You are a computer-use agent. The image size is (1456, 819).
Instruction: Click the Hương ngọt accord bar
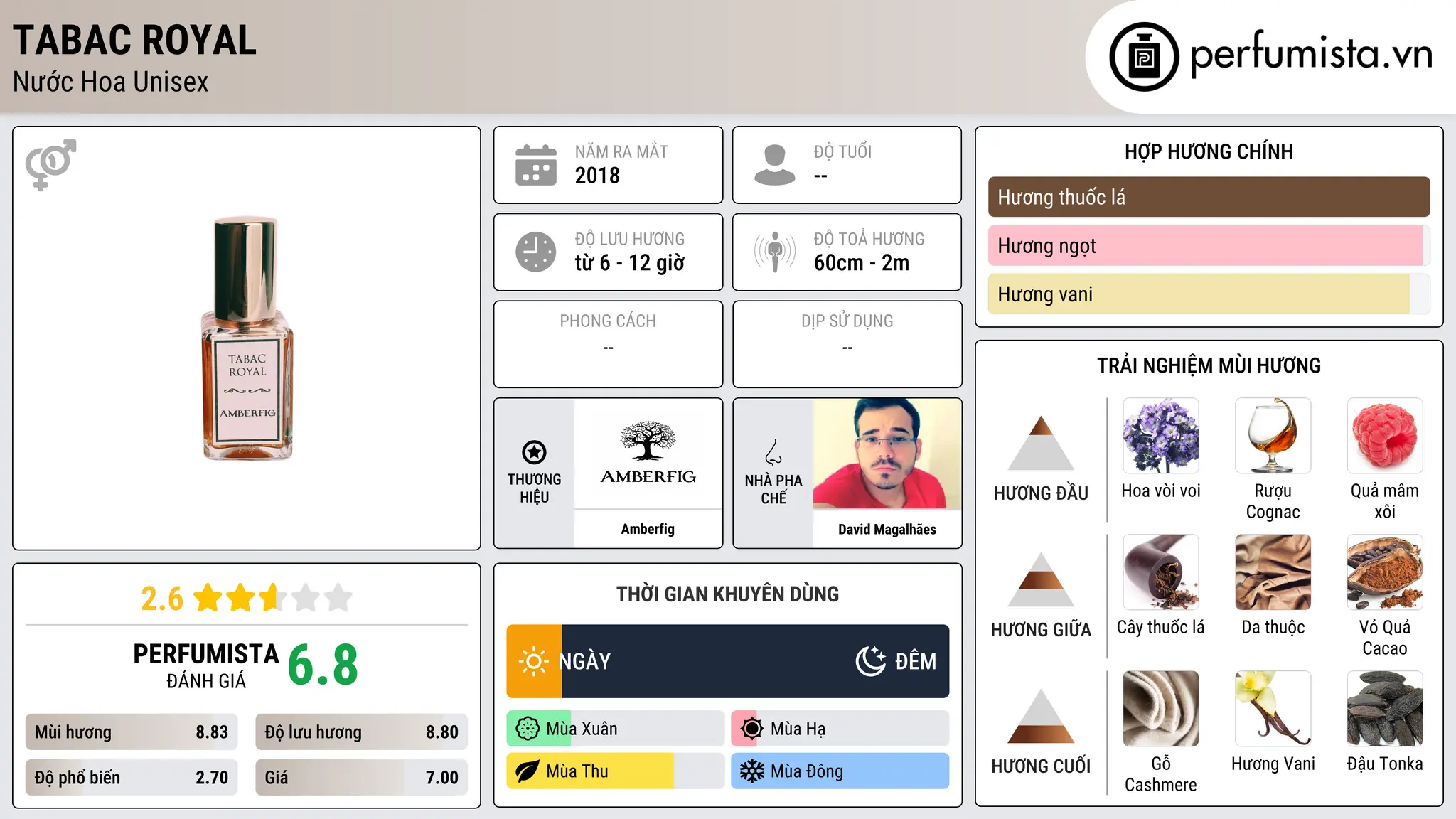pos(1209,245)
